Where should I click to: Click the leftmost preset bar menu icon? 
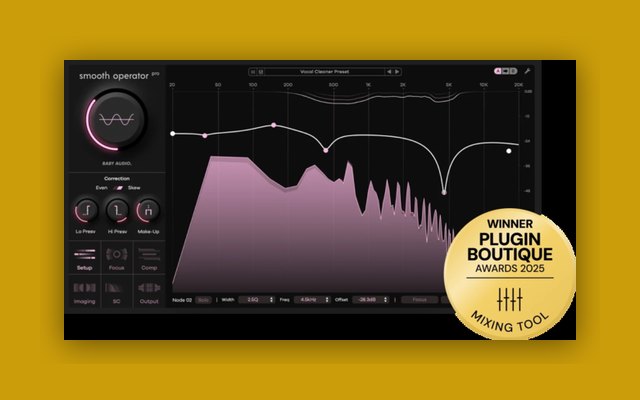tap(253, 72)
